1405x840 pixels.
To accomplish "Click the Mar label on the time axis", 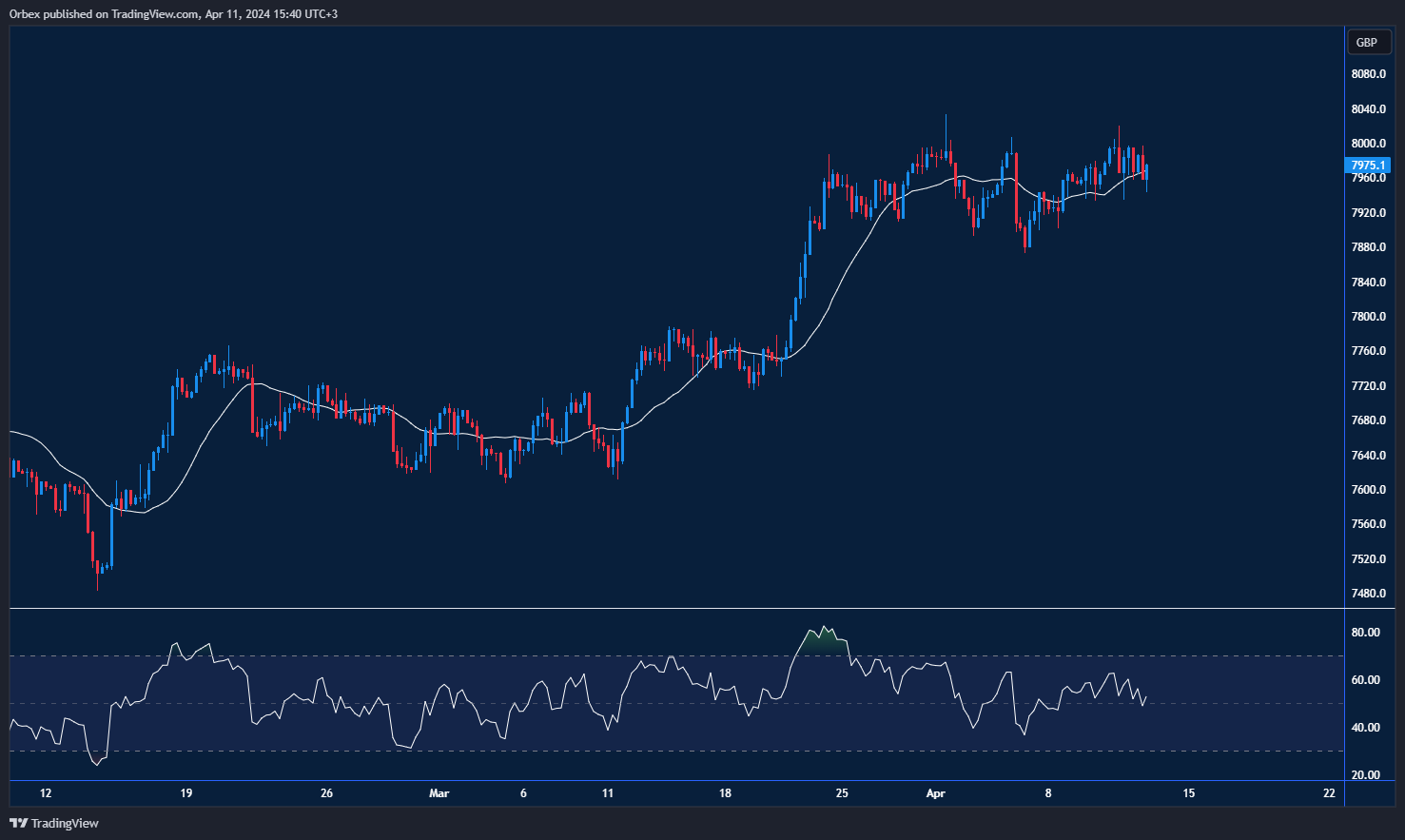I will [439, 792].
